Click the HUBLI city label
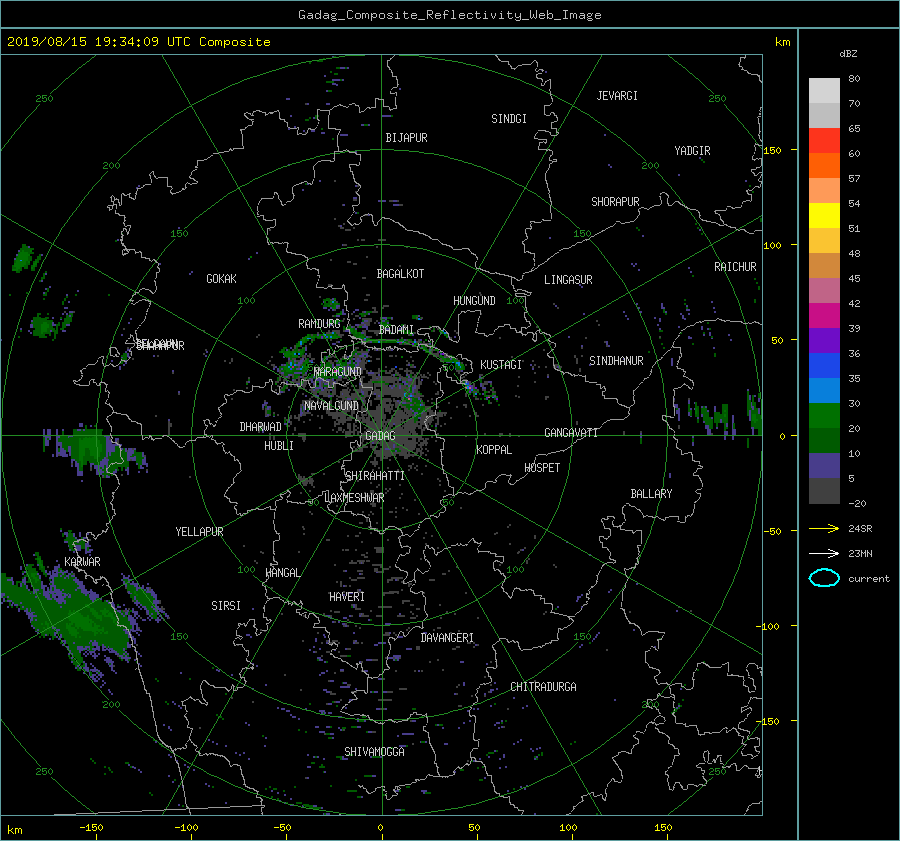The image size is (900, 841). pyautogui.click(x=279, y=446)
